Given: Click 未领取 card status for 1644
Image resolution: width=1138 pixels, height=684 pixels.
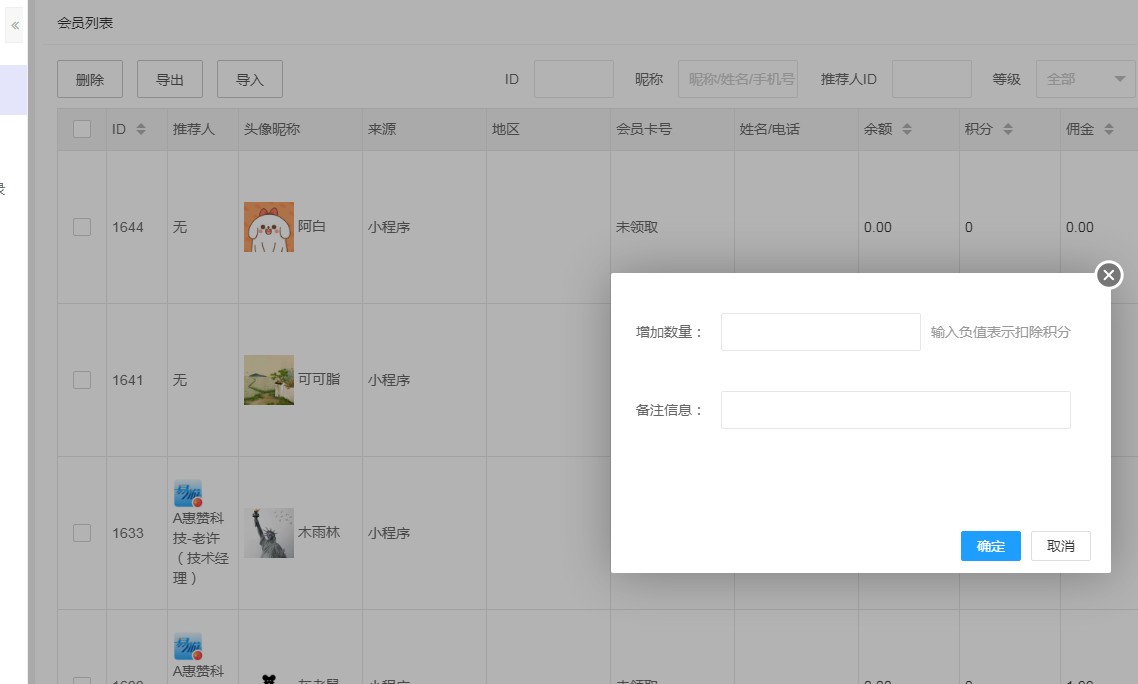Looking at the screenshot, I should [636, 227].
